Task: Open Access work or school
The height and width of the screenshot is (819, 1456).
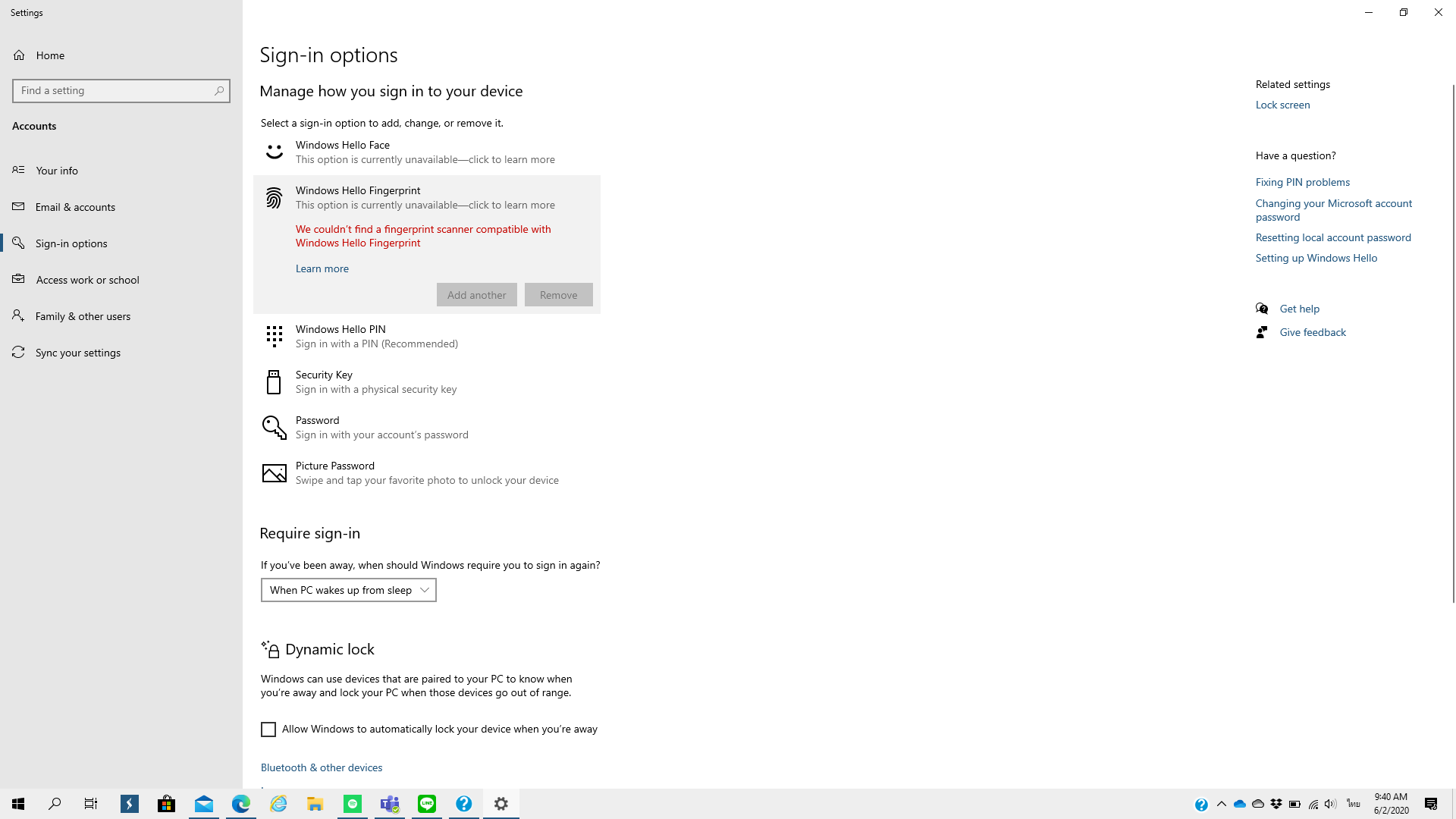Action: 121,280
